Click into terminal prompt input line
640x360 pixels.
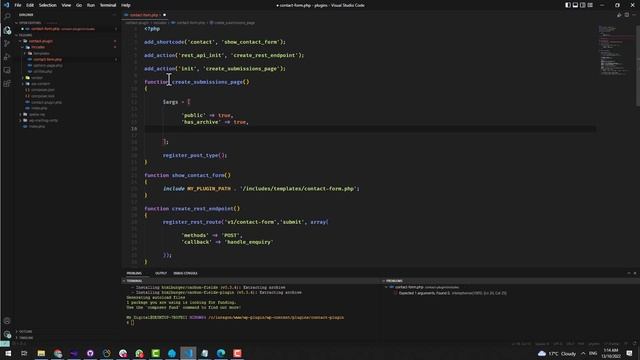tap(132, 322)
